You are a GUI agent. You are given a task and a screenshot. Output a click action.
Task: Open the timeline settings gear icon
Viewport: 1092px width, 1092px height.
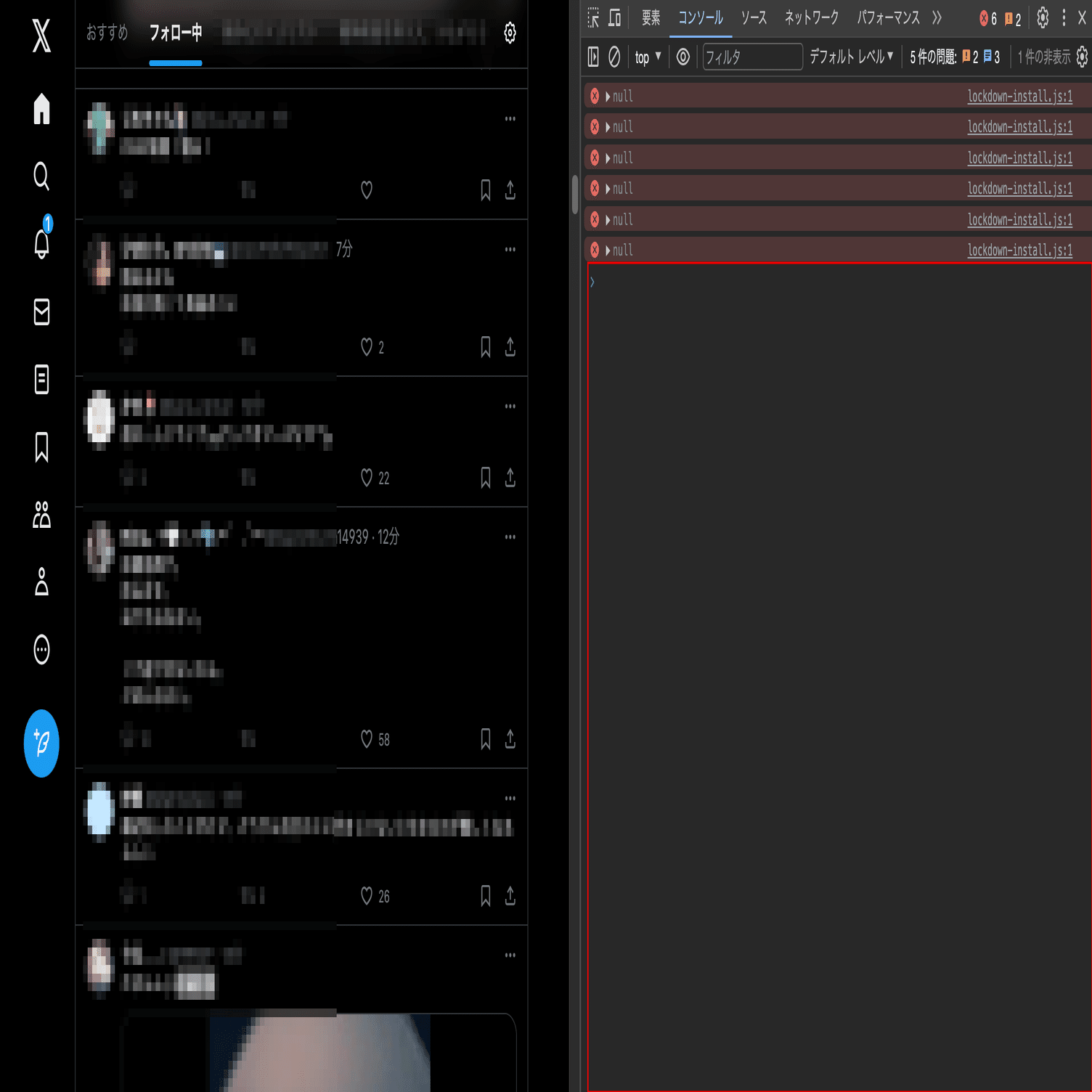click(510, 33)
